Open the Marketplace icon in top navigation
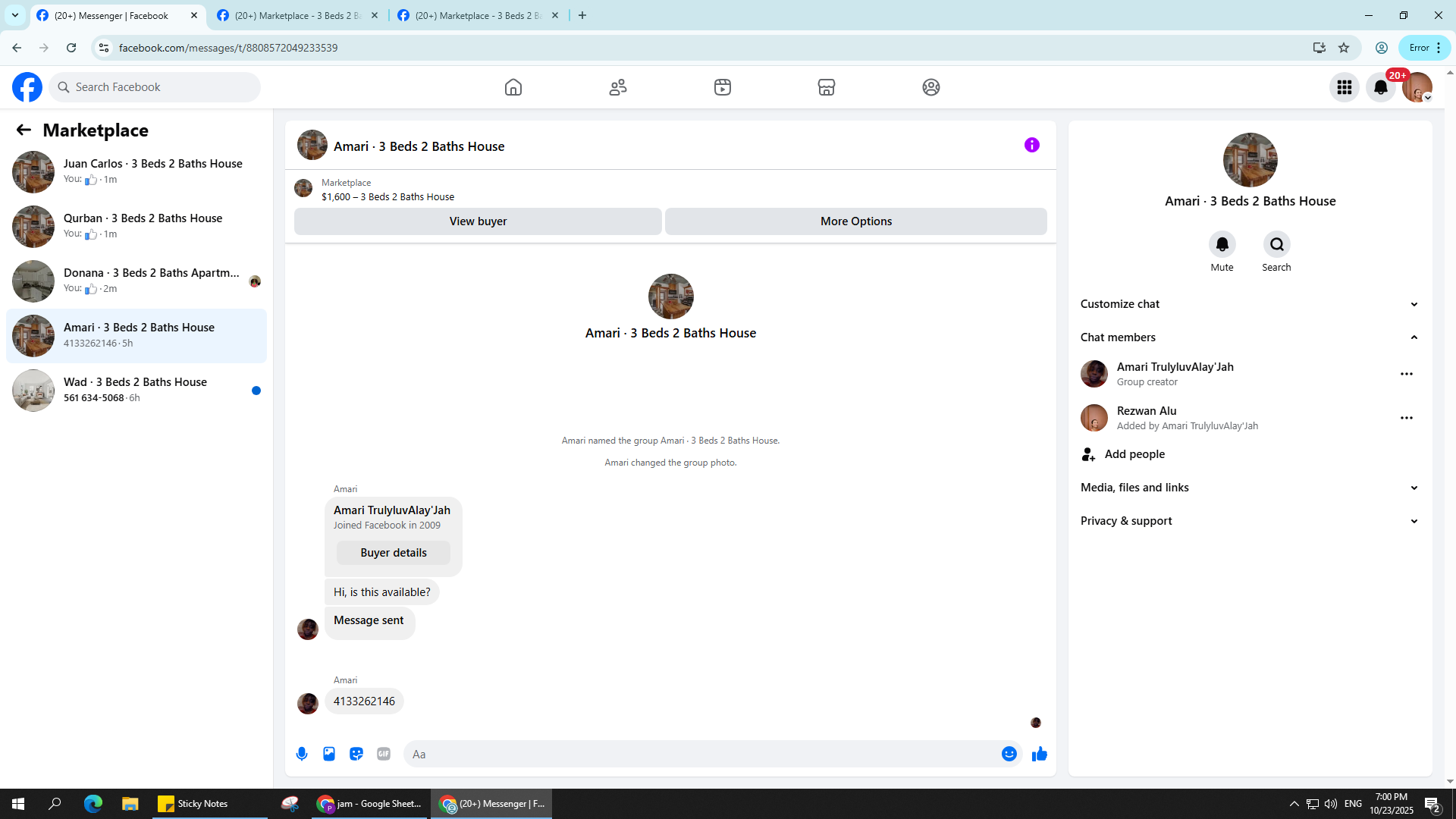The height and width of the screenshot is (819, 1456). click(827, 87)
